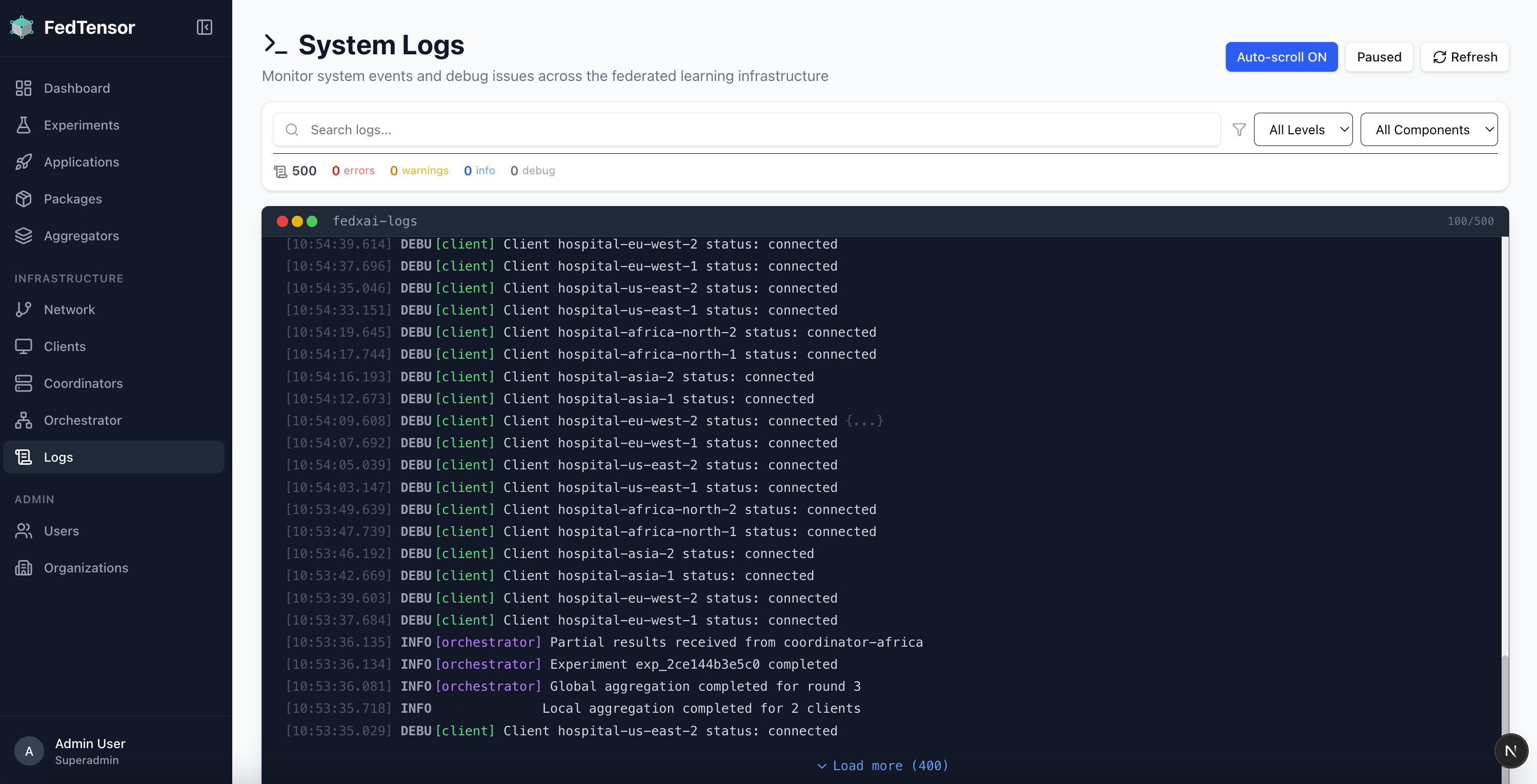Expand the {...} metadata on eu-west-2 log

click(x=863, y=421)
